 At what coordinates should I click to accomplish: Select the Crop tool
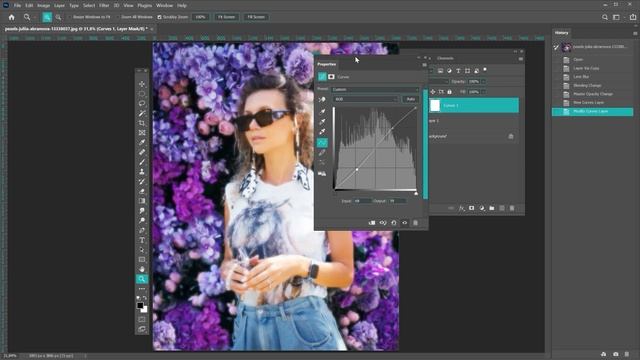[x=142, y=123]
